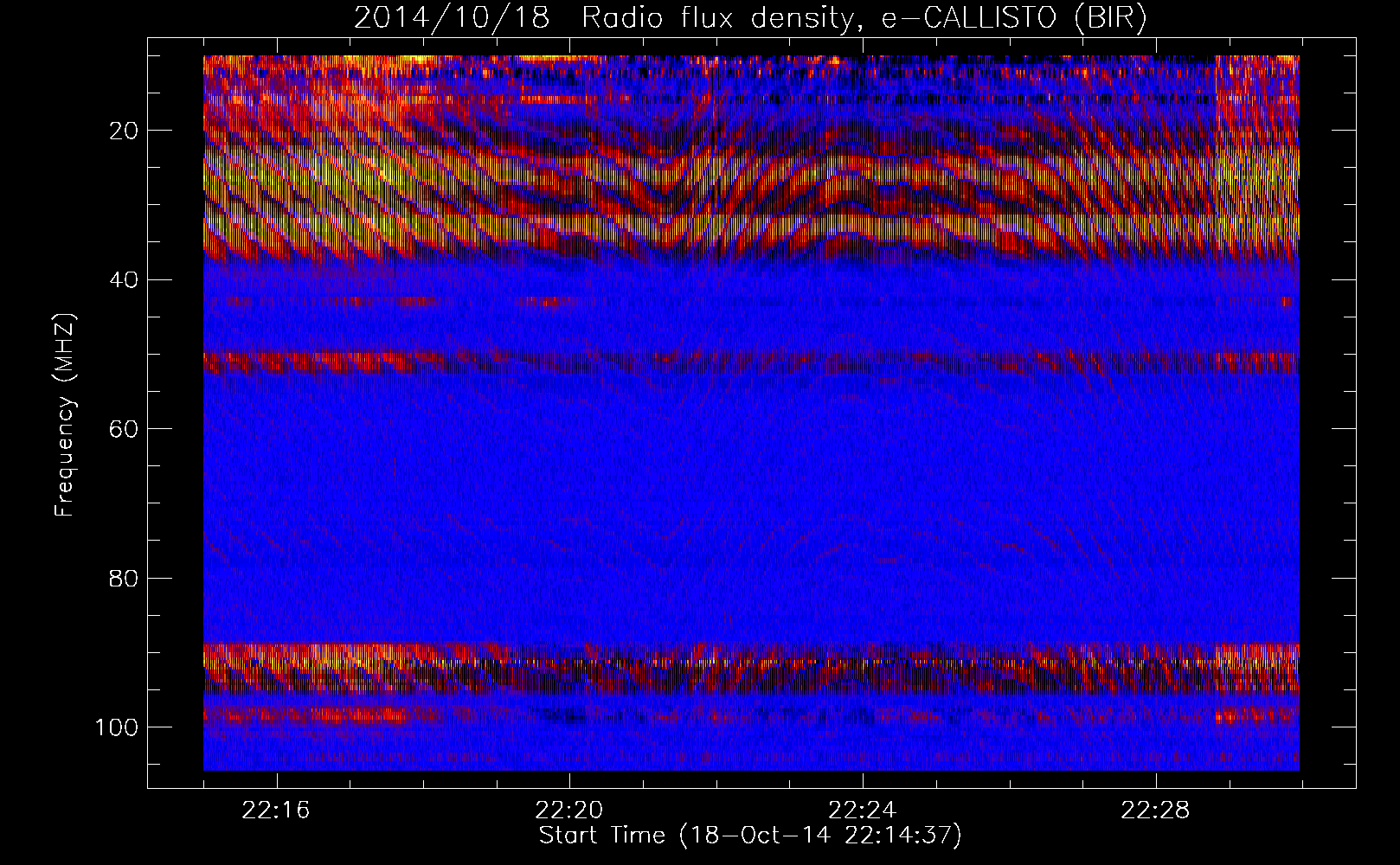Click the '22:16' time tick label
The height and width of the screenshot is (865, 1400).
(x=276, y=811)
